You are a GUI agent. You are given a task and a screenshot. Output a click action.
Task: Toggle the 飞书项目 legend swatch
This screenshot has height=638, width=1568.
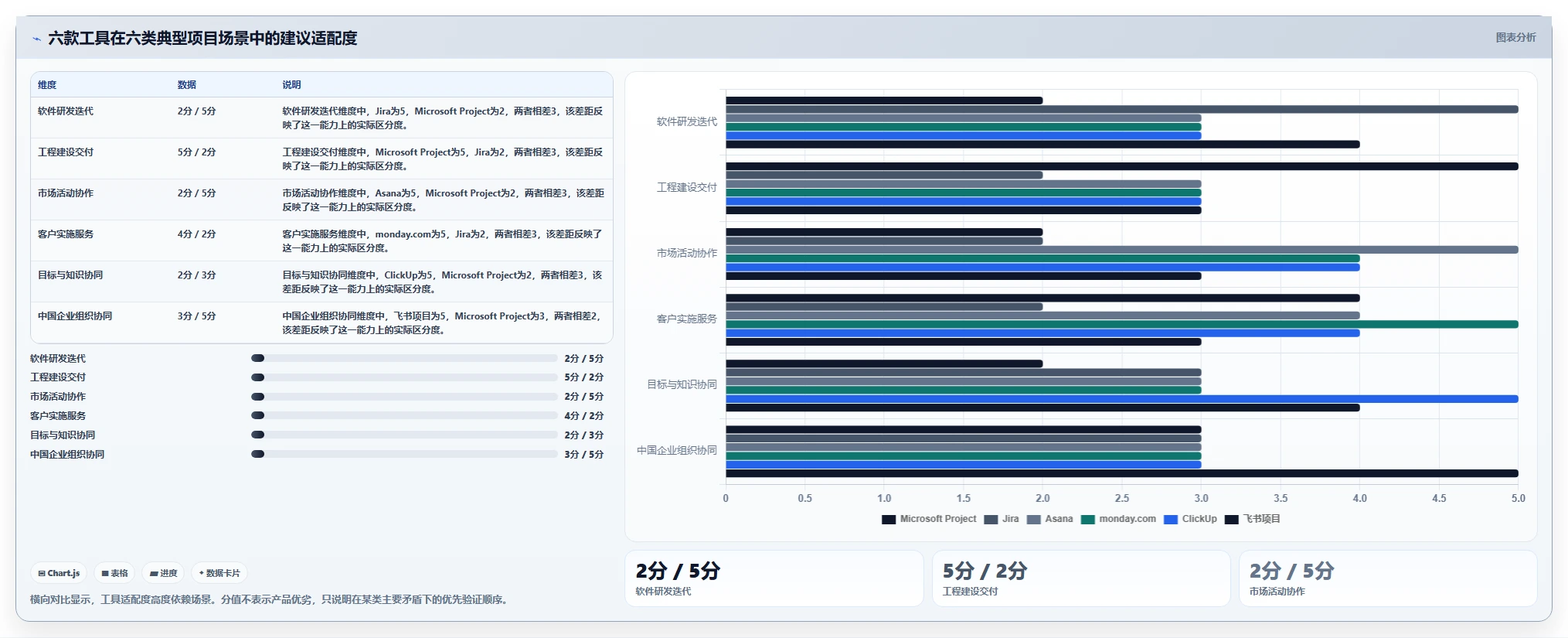1232,519
